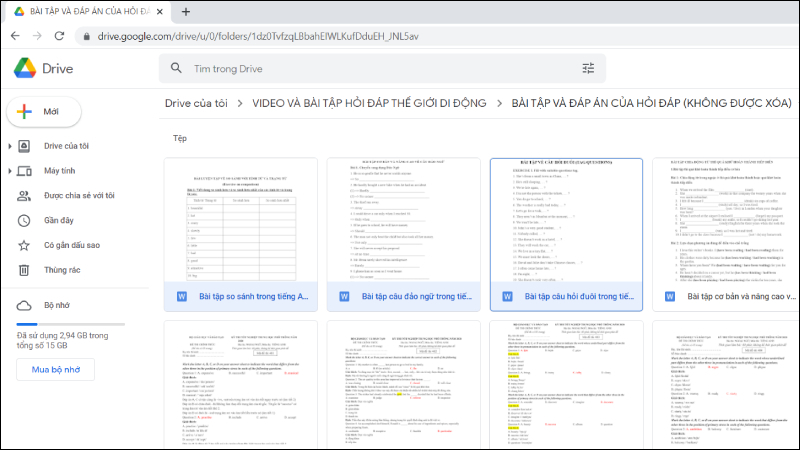Open Thùng rác trash section
800x450 pixels.
pyautogui.click(x=62, y=270)
